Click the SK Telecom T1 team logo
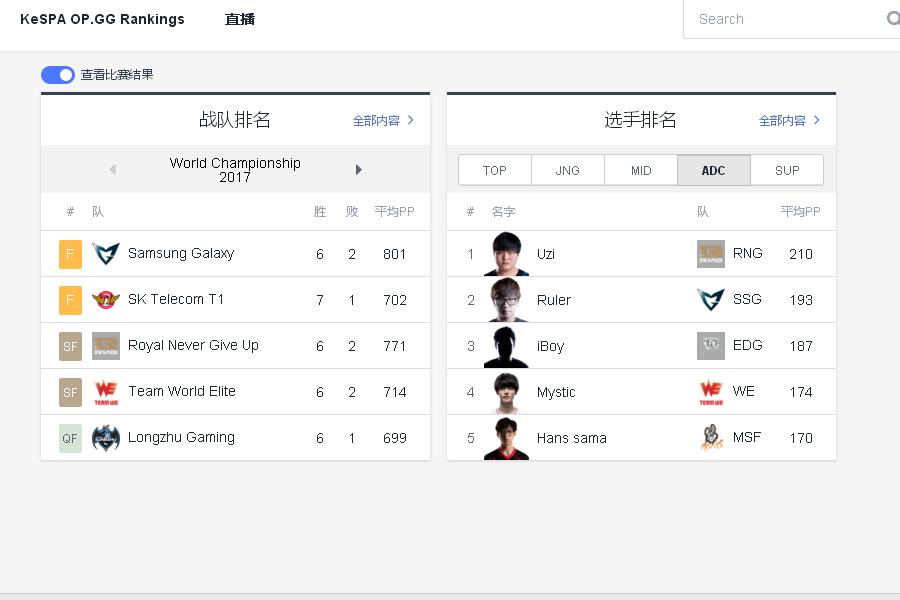This screenshot has width=900, height=600. point(106,300)
